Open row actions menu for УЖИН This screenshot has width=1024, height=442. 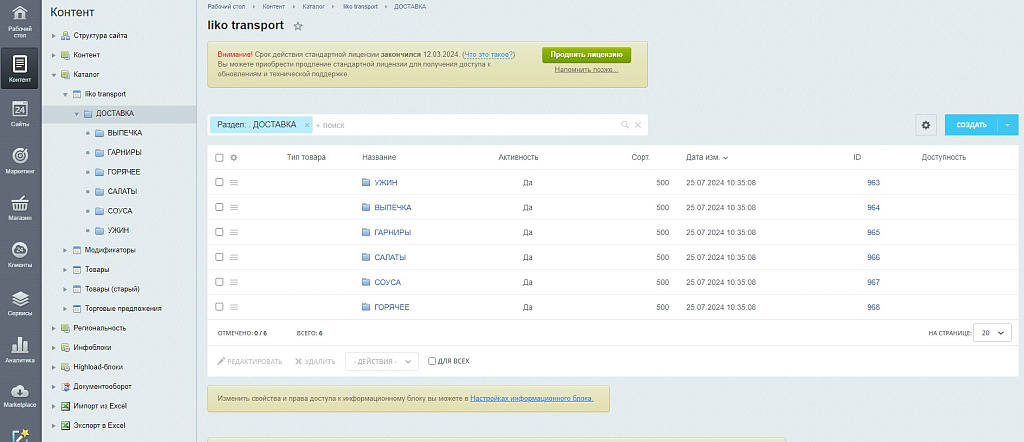click(234, 183)
